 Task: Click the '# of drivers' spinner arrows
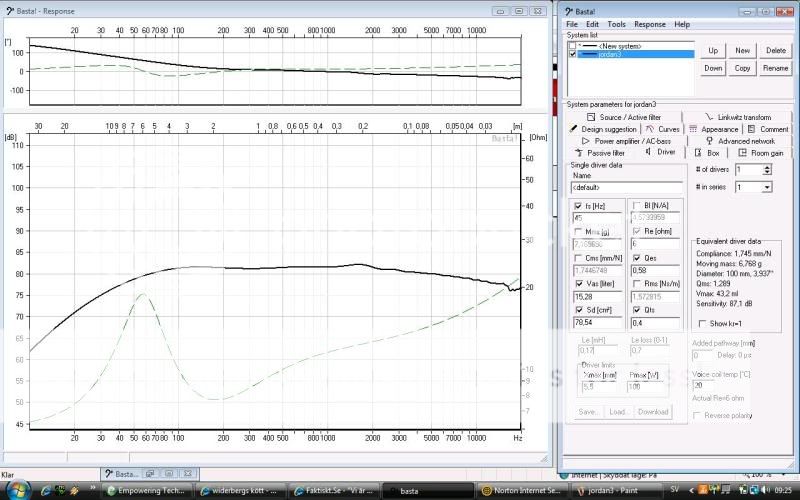click(x=767, y=170)
